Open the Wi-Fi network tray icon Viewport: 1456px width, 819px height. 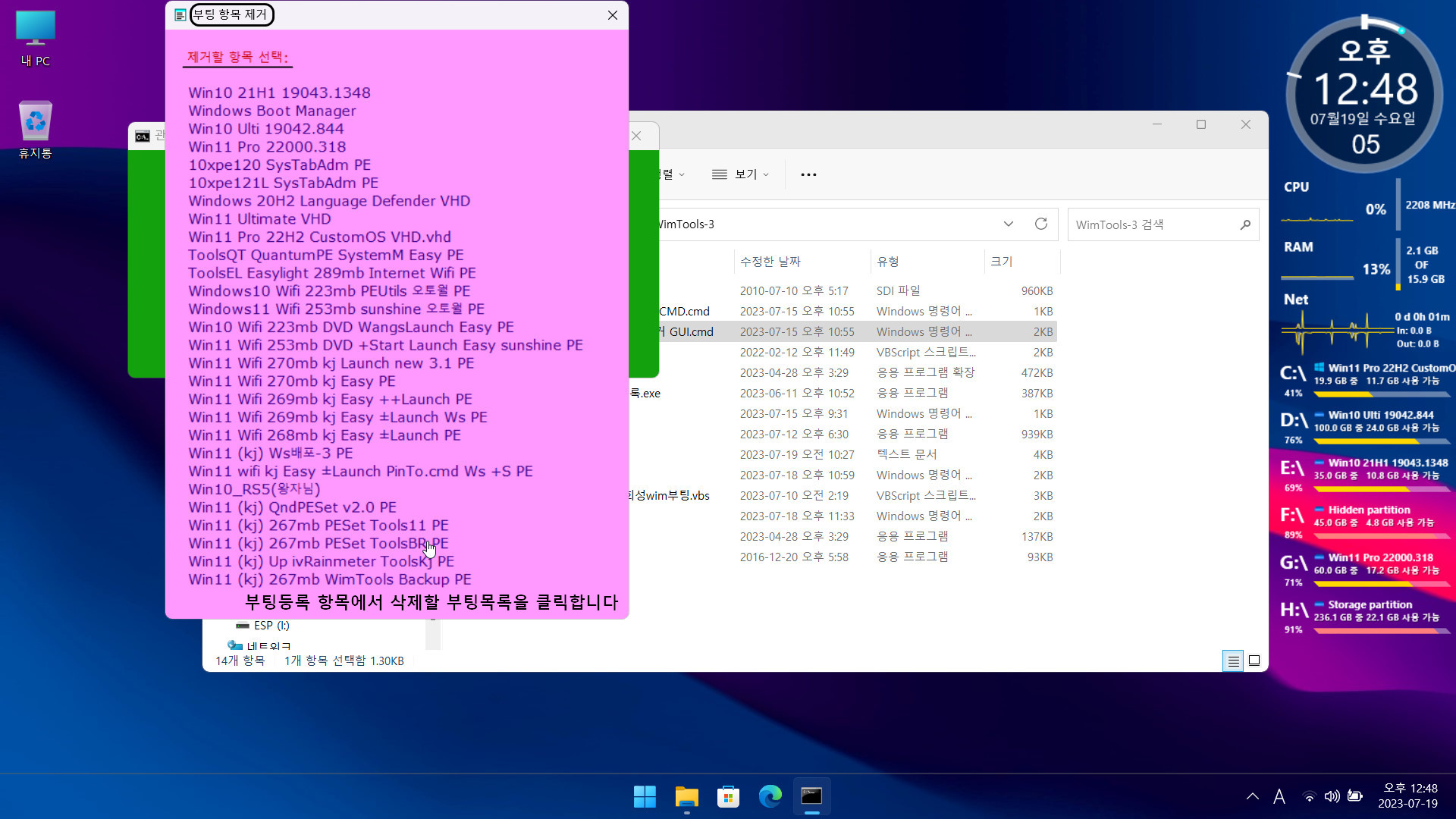coord(1309,796)
